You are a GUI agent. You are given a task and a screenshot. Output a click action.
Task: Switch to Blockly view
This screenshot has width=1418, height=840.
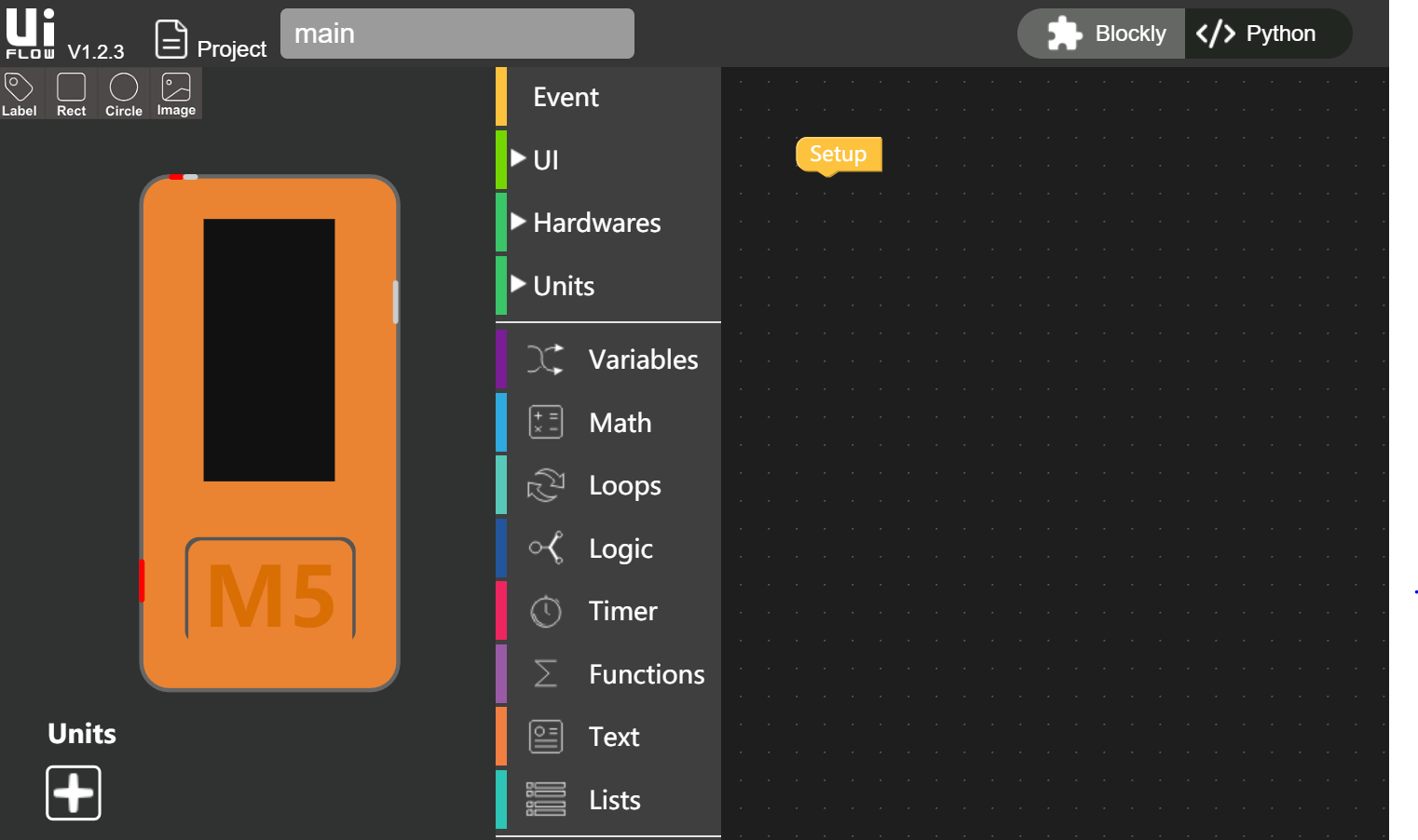1101,34
